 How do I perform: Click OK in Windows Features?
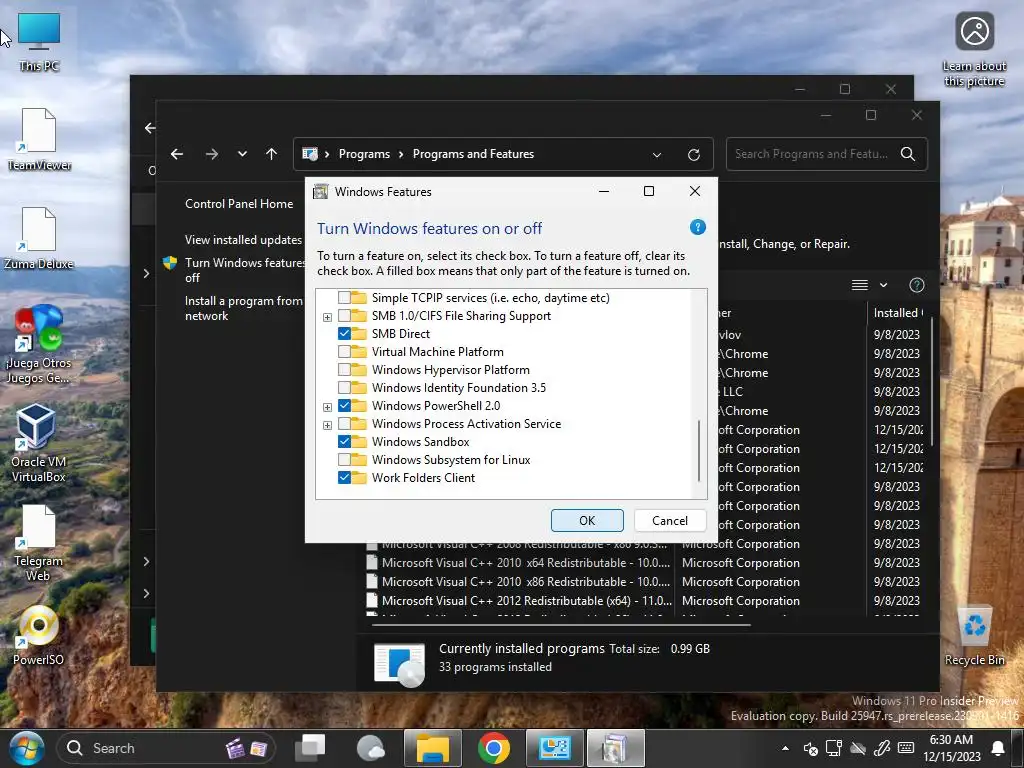tap(587, 520)
